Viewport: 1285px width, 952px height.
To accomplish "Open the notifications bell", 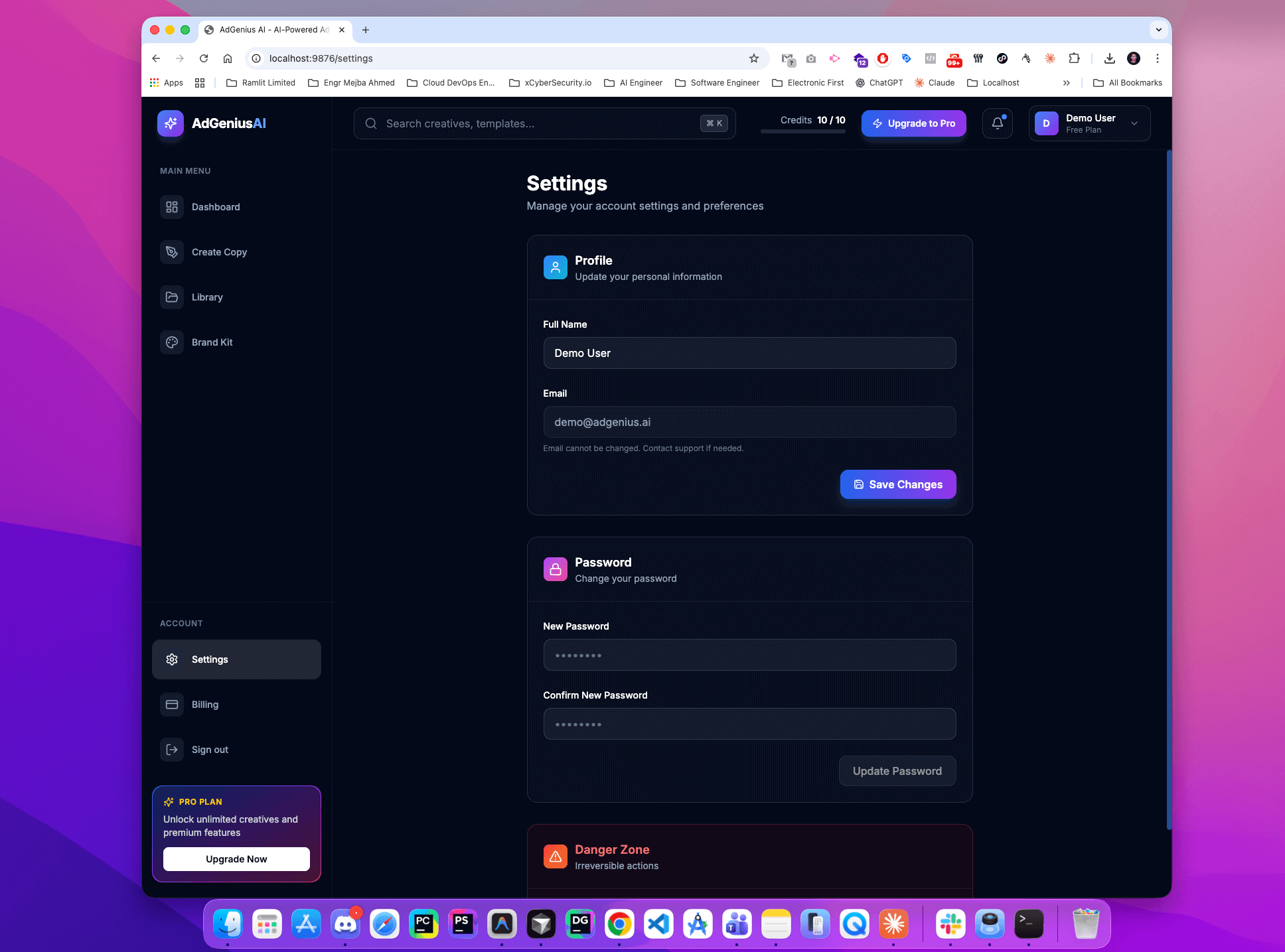I will pyautogui.click(x=998, y=123).
